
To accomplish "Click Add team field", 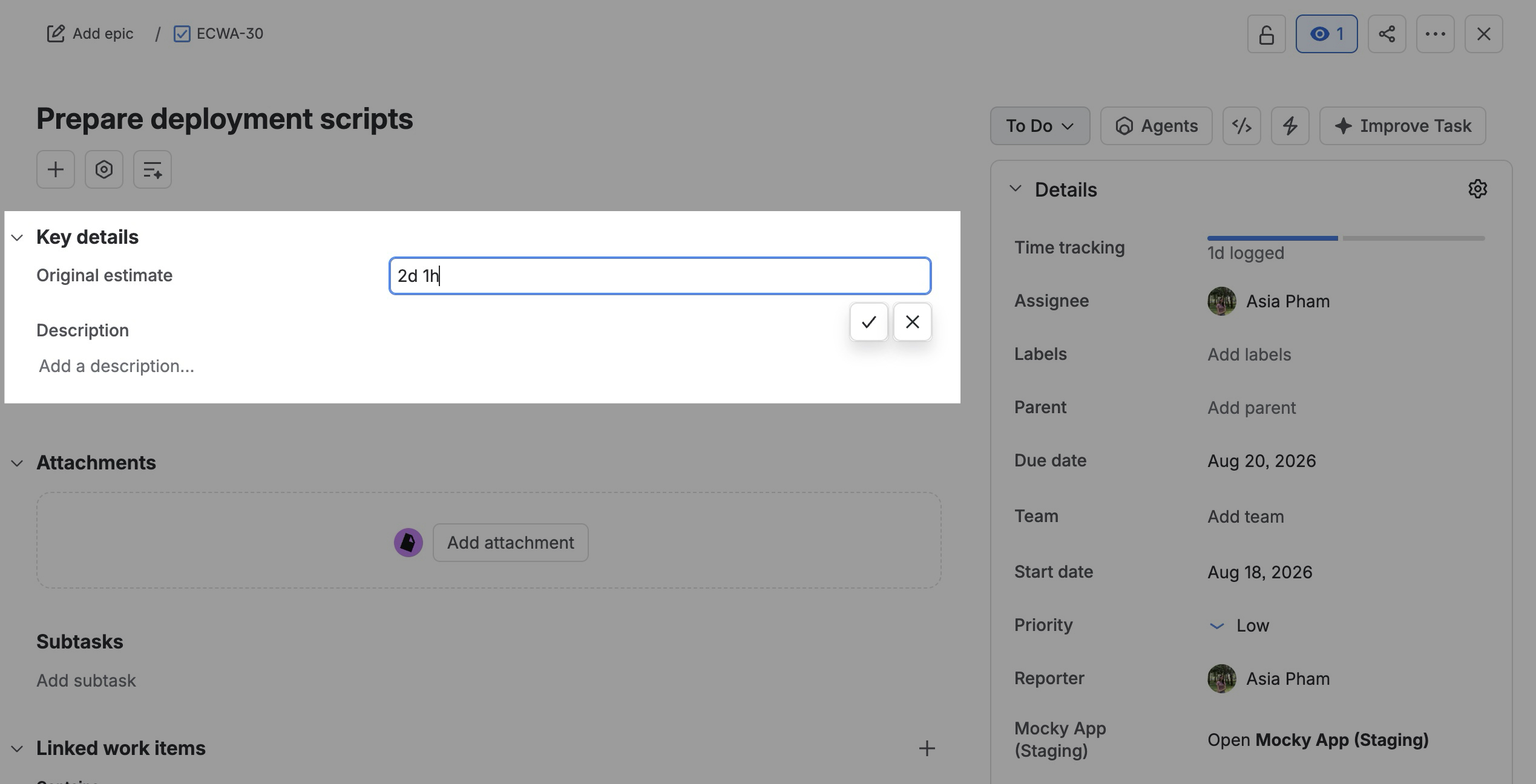I will pos(1246,517).
